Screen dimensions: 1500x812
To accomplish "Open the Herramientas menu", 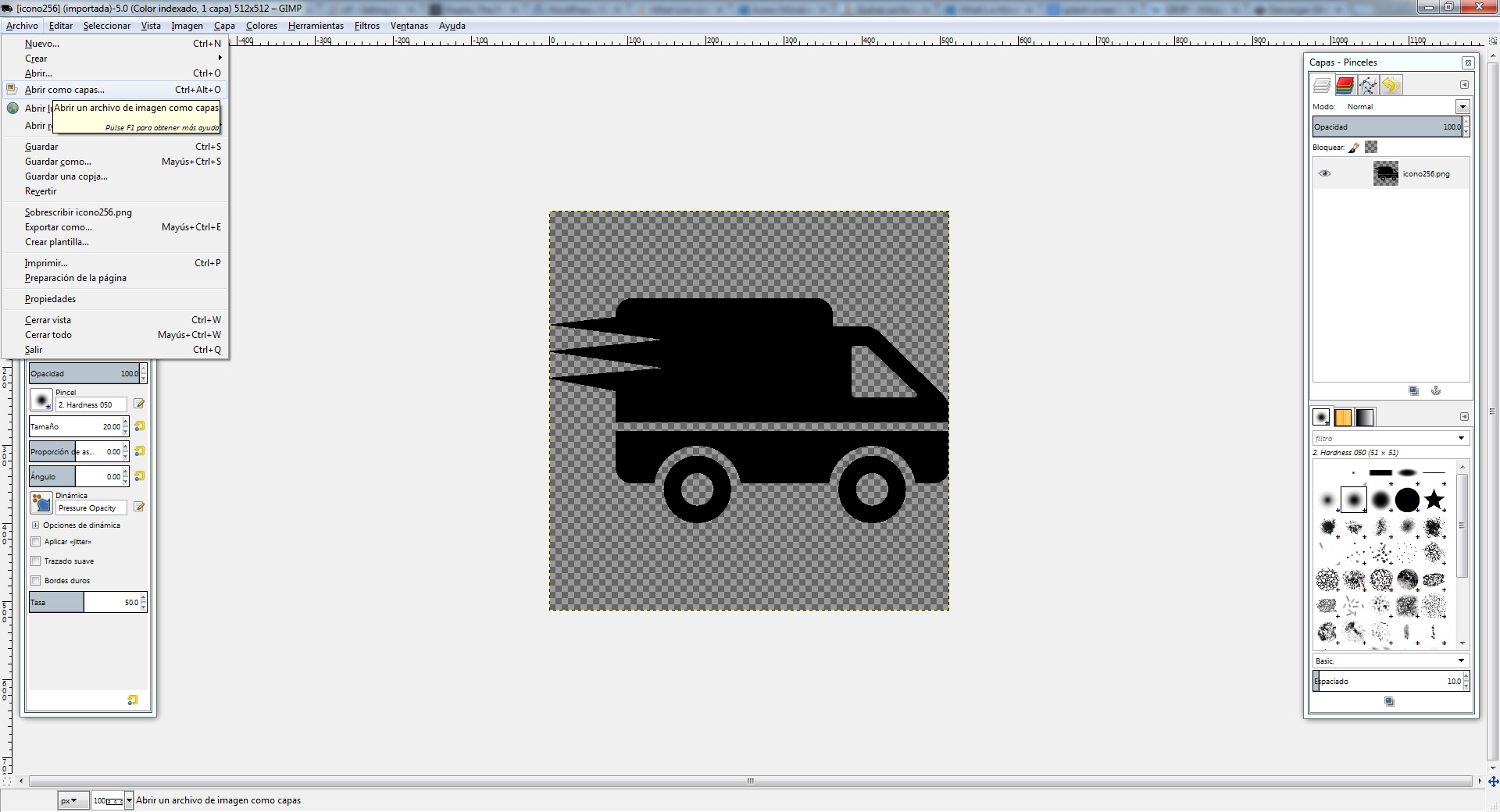I will (316, 26).
